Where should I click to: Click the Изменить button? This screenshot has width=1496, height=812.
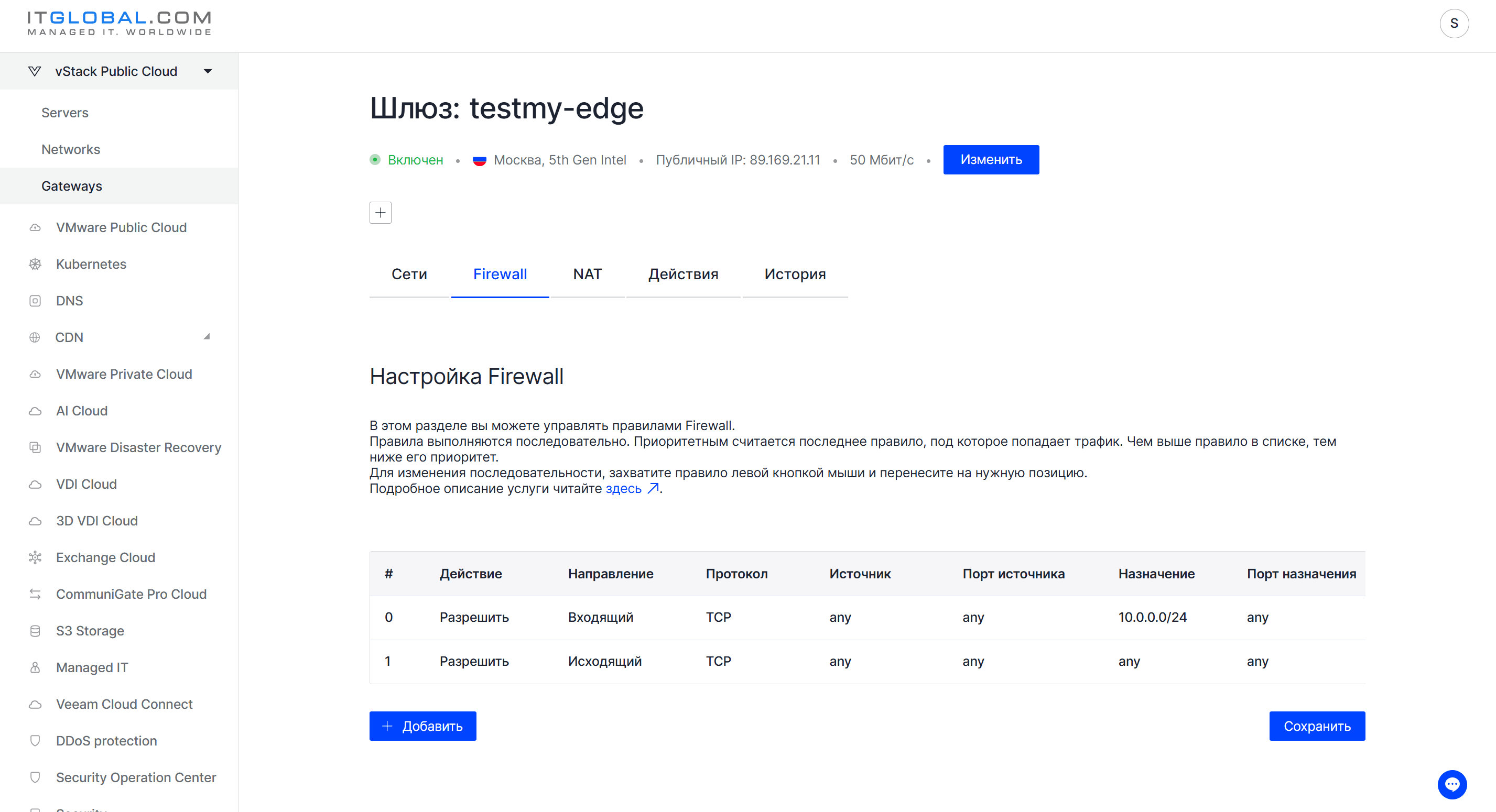[x=991, y=160]
